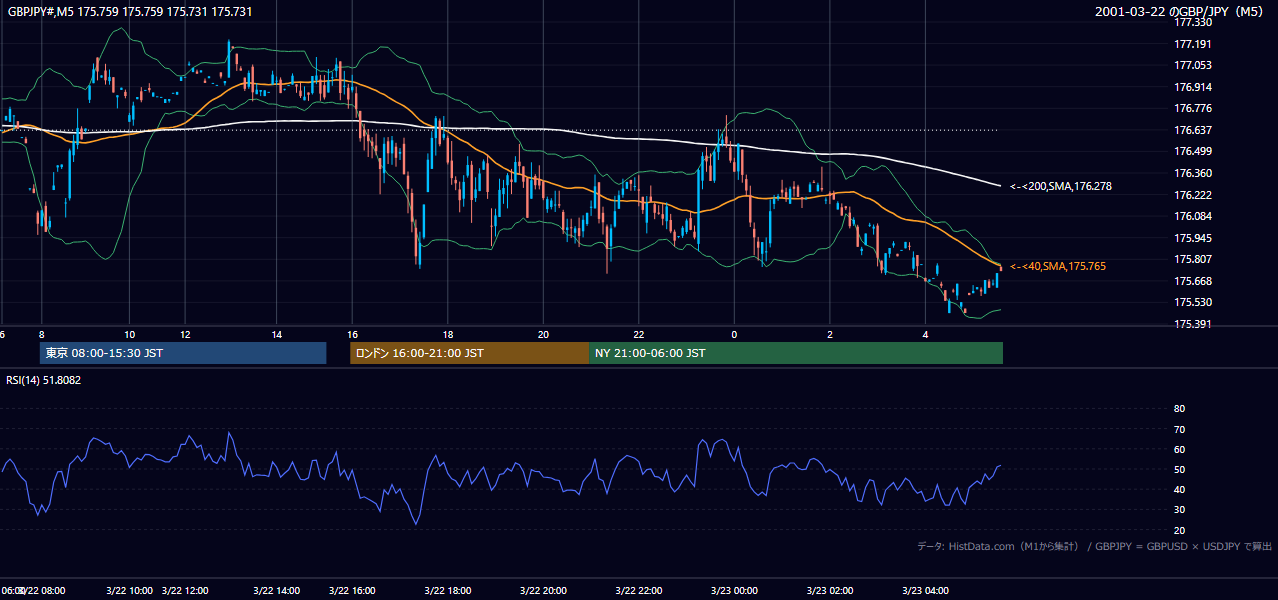This screenshot has width=1278, height=600.
Task: Click RSI scale label 30
Action: [1179, 510]
